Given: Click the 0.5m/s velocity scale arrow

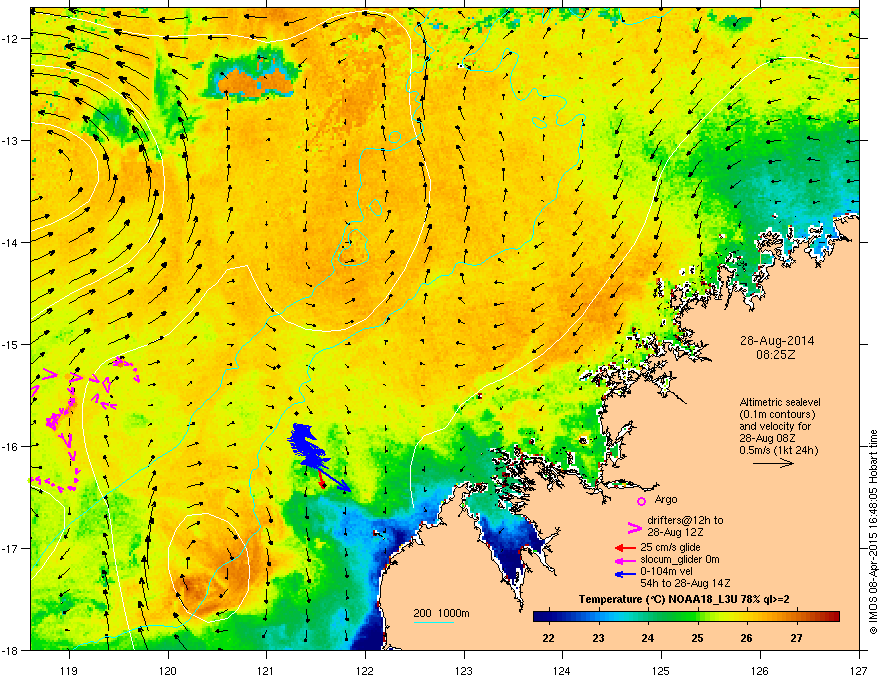Looking at the screenshot, I should pos(773,463).
